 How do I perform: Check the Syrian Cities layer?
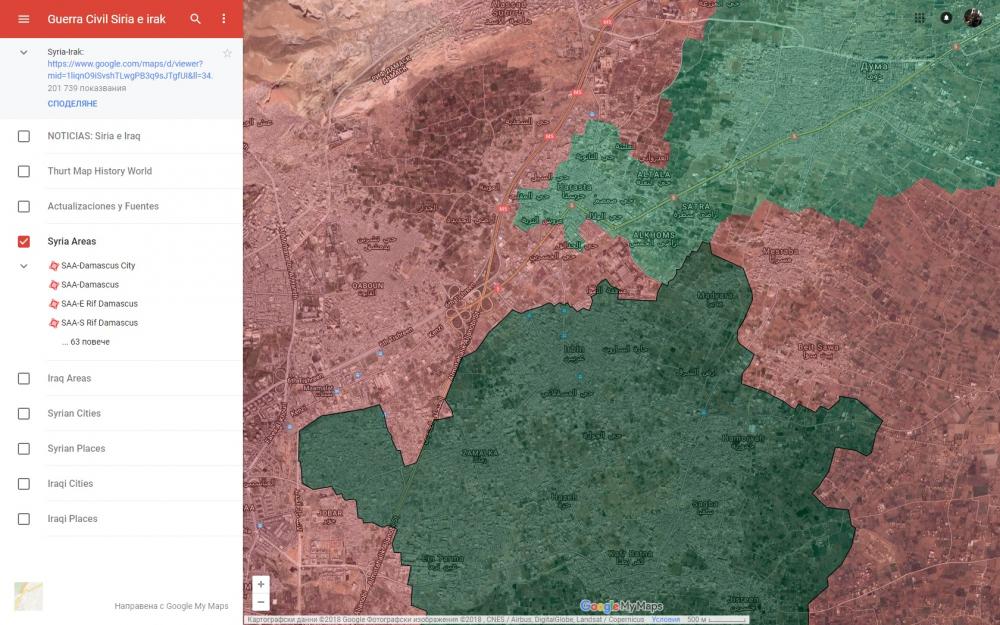24,413
